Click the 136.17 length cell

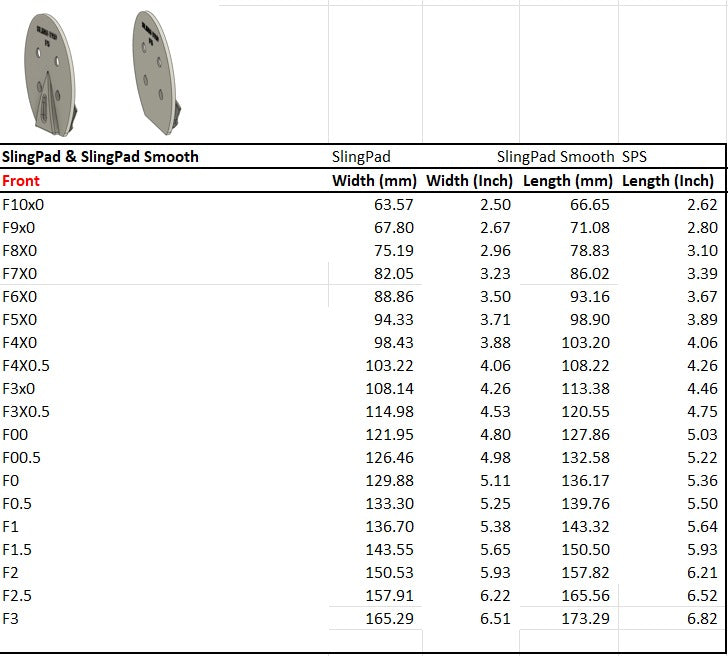tap(585, 481)
